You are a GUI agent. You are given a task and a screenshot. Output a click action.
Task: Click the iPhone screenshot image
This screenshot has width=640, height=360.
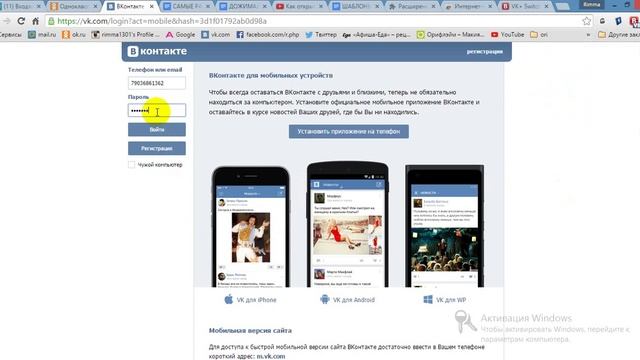pos(251,227)
